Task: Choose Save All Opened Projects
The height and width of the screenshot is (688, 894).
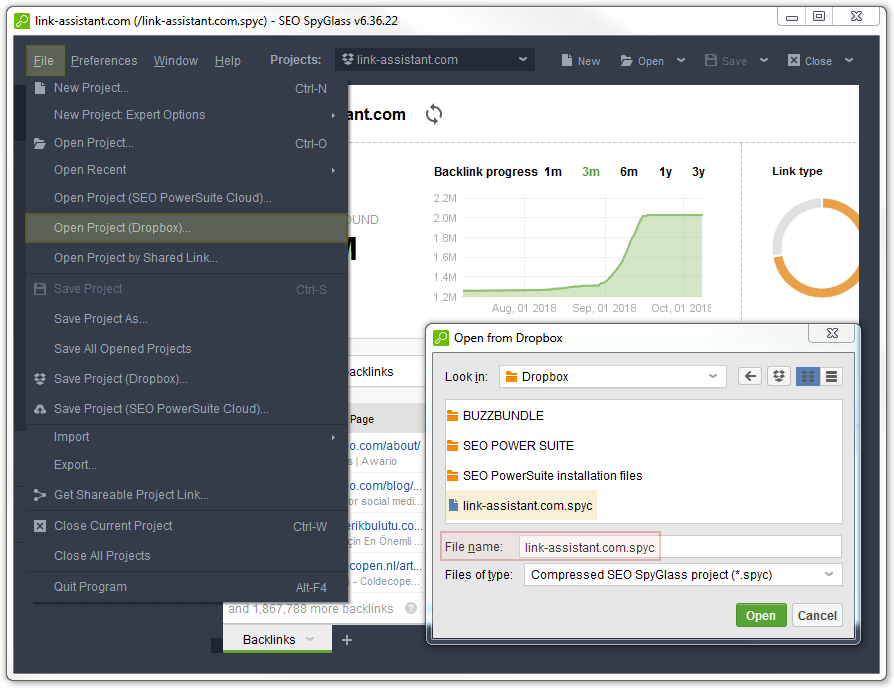Action: (x=186, y=349)
